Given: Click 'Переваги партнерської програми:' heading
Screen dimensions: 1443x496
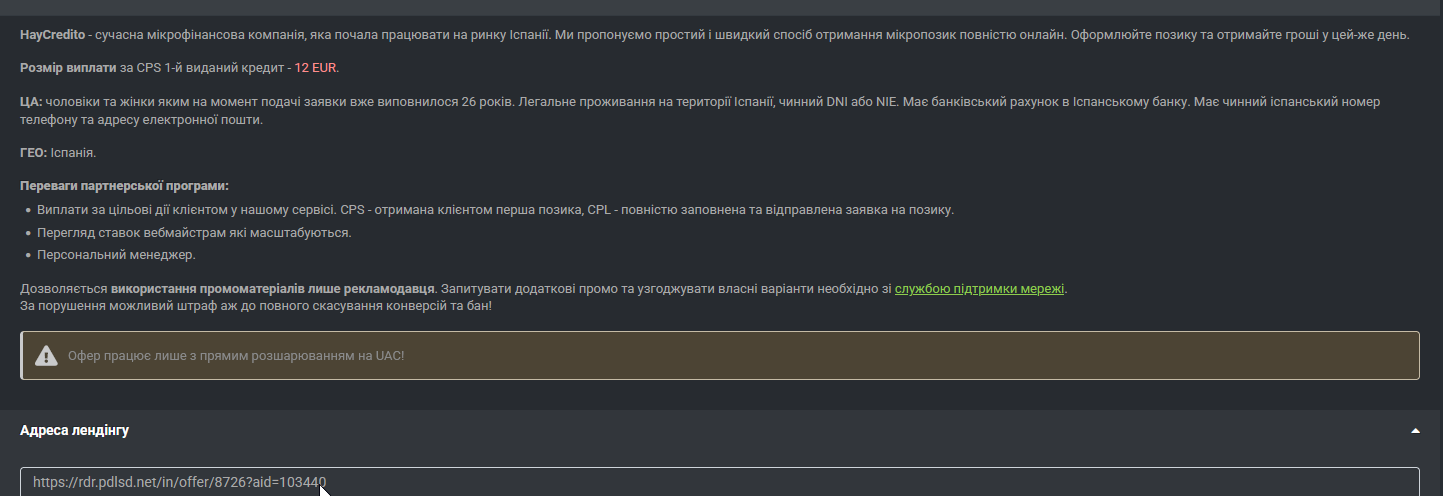Looking at the screenshot, I should tap(124, 186).
